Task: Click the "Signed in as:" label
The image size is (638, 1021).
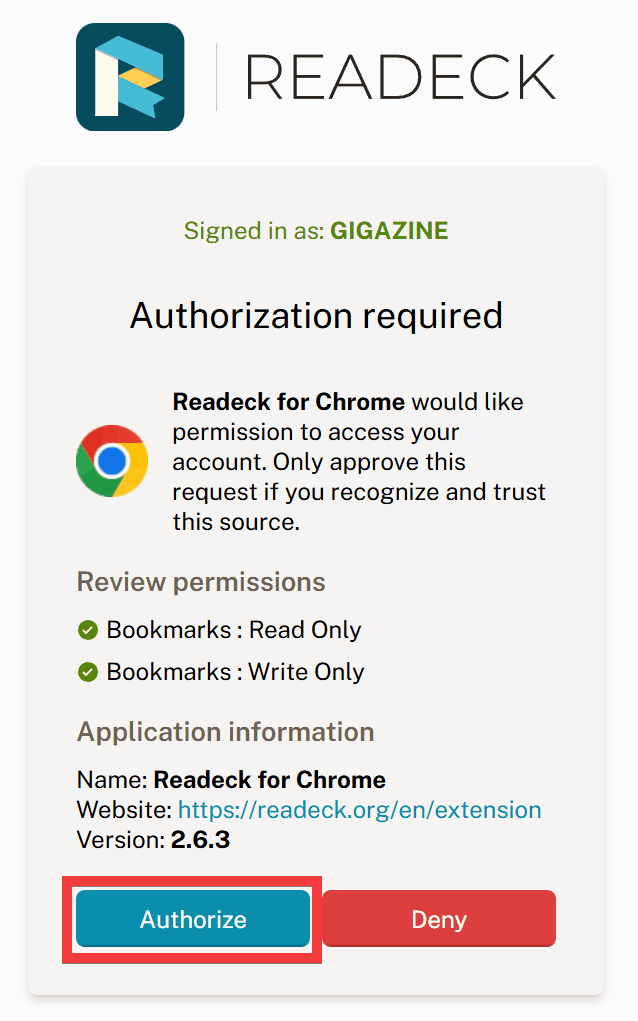Action: (254, 232)
